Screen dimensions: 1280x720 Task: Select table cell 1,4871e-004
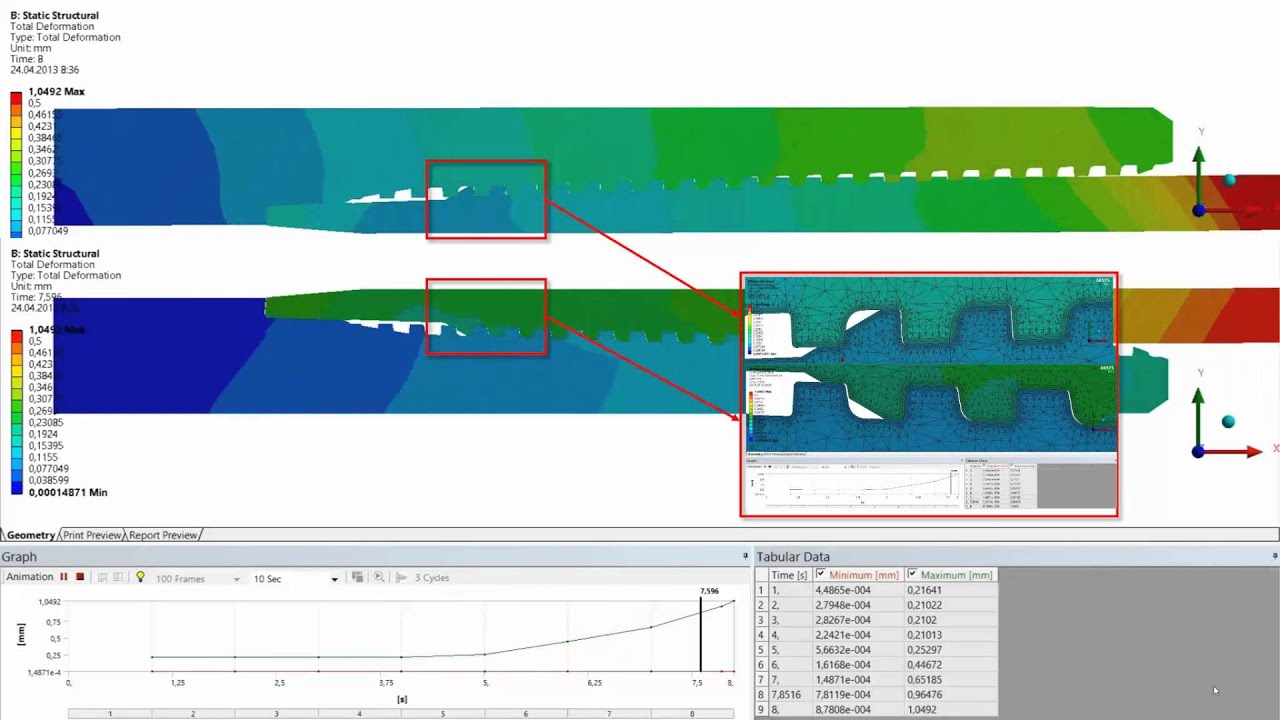858,680
